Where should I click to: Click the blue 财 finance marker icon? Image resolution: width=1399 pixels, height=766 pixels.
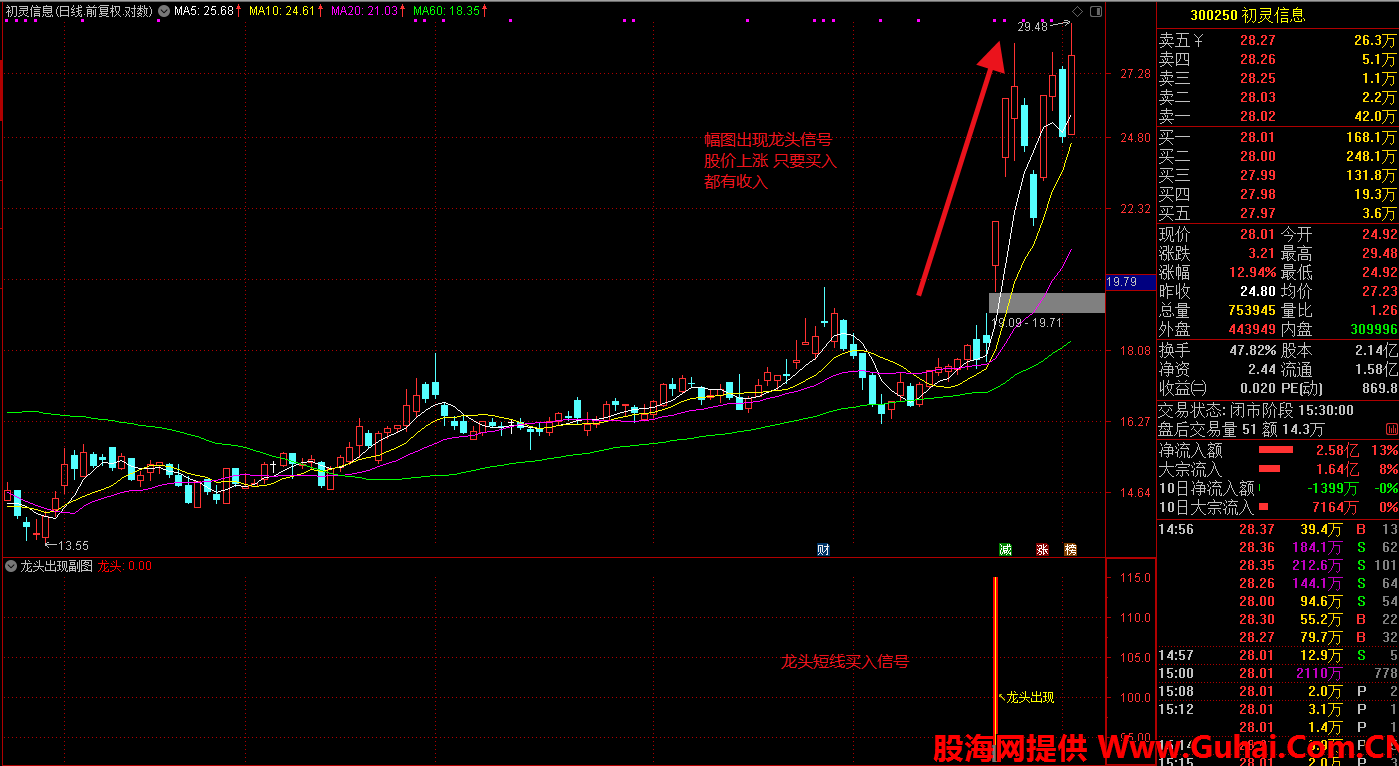pyautogui.click(x=823, y=549)
